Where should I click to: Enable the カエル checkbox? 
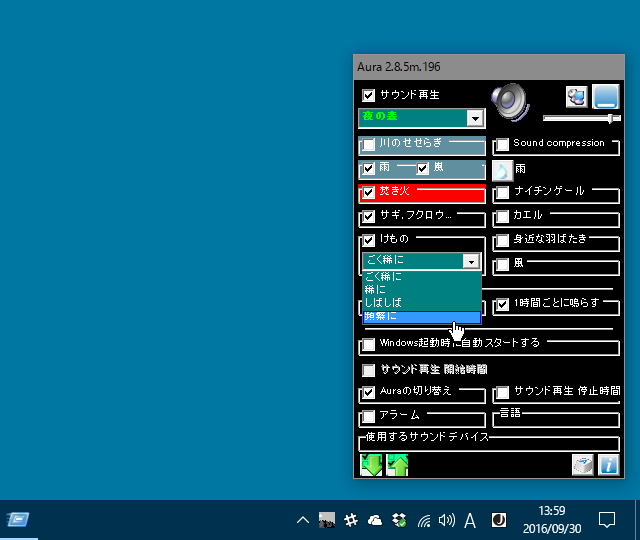502,216
